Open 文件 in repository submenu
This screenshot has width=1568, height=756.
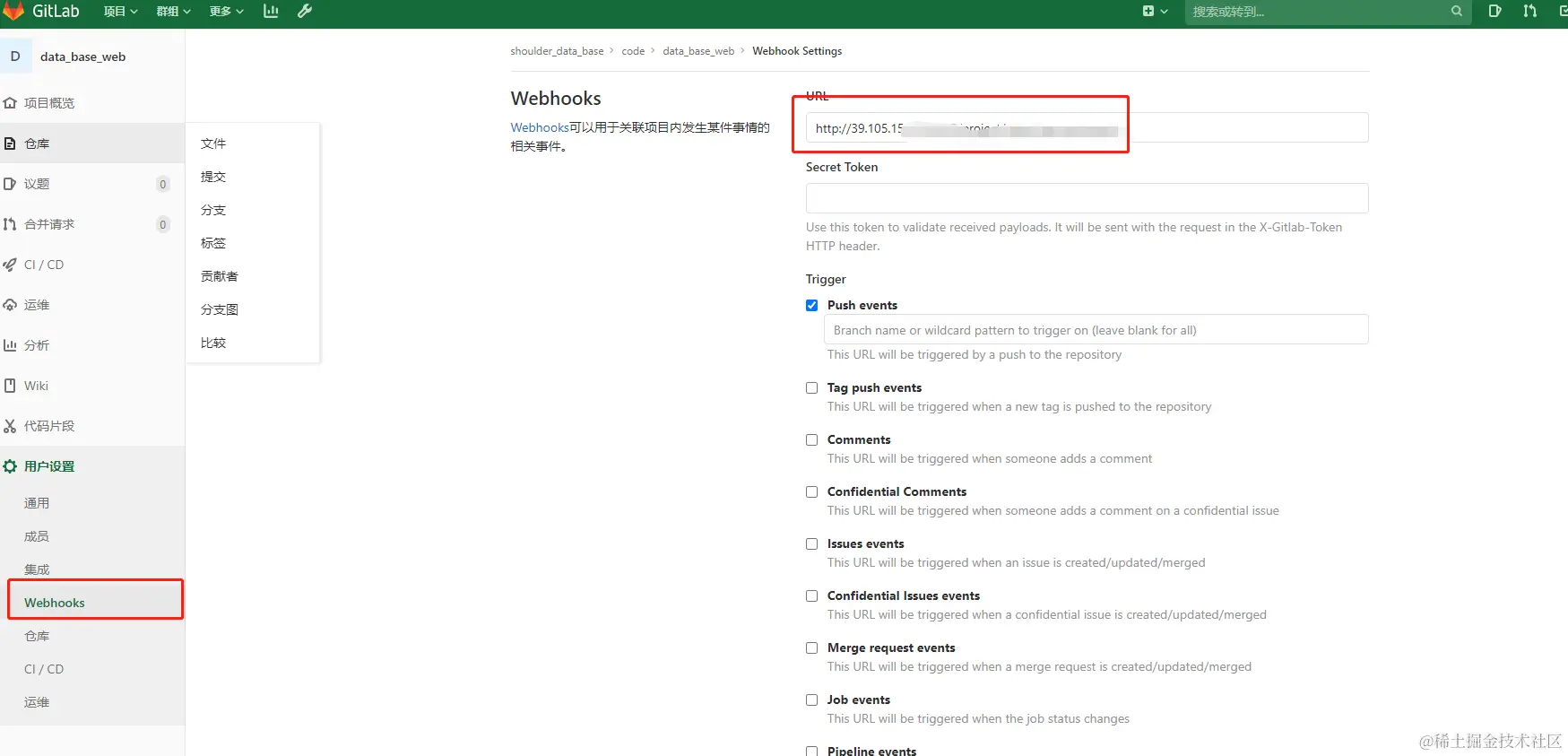[x=213, y=143]
